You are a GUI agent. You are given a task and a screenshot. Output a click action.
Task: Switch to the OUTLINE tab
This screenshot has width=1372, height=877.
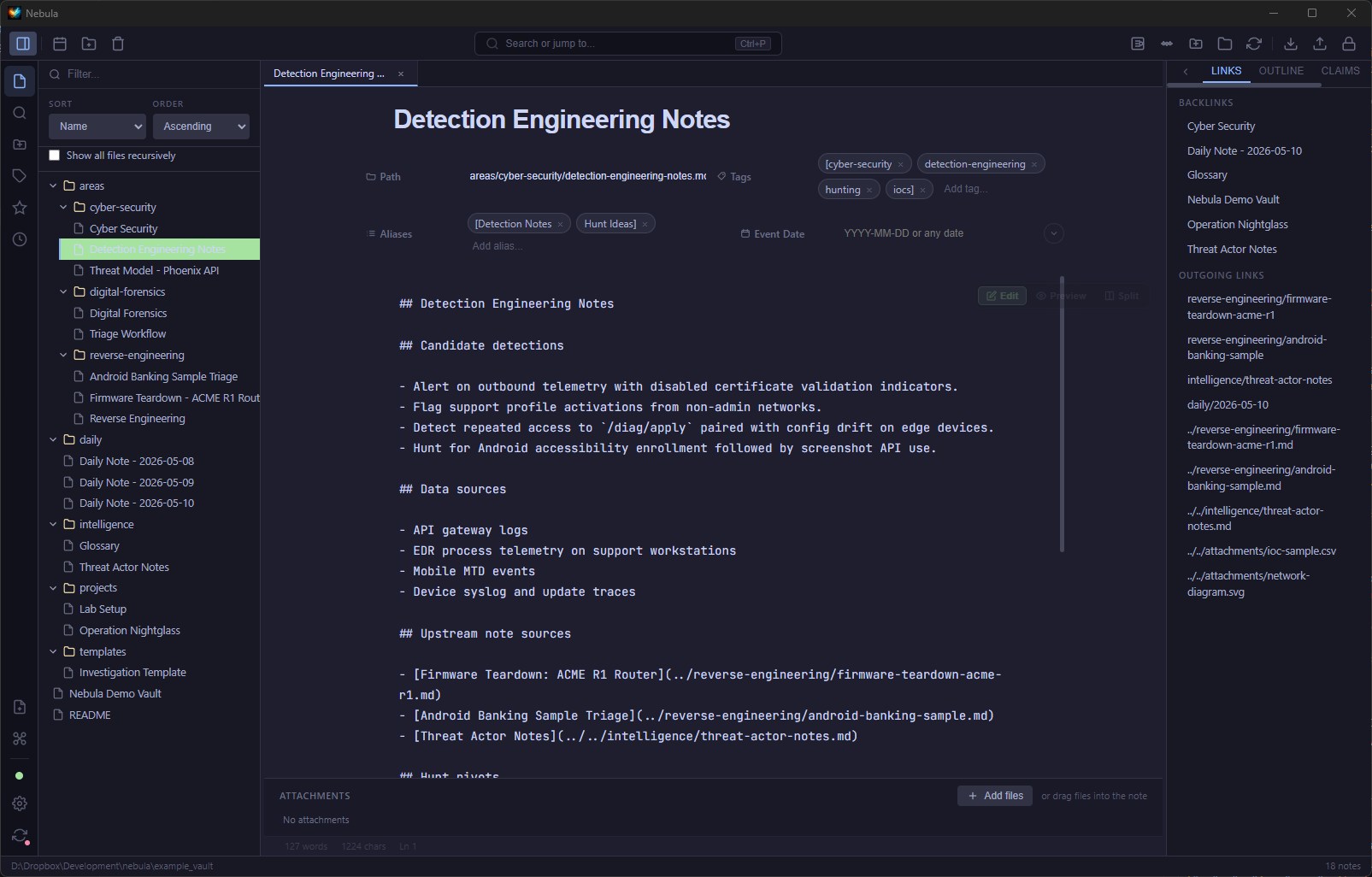pos(1281,71)
